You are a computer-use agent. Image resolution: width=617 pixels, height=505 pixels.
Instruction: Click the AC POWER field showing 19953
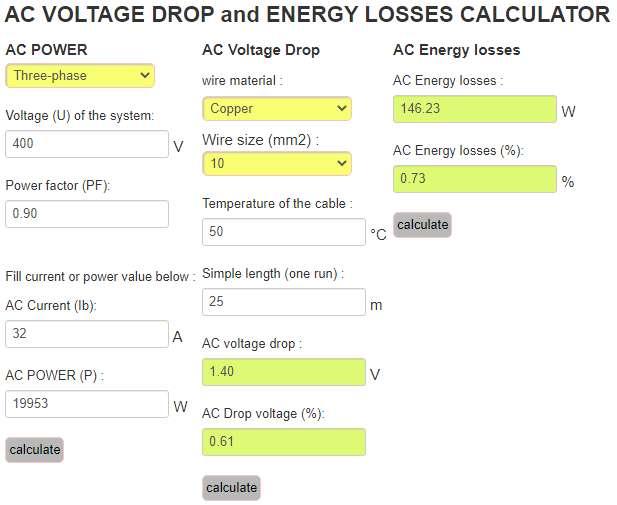point(87,404)
